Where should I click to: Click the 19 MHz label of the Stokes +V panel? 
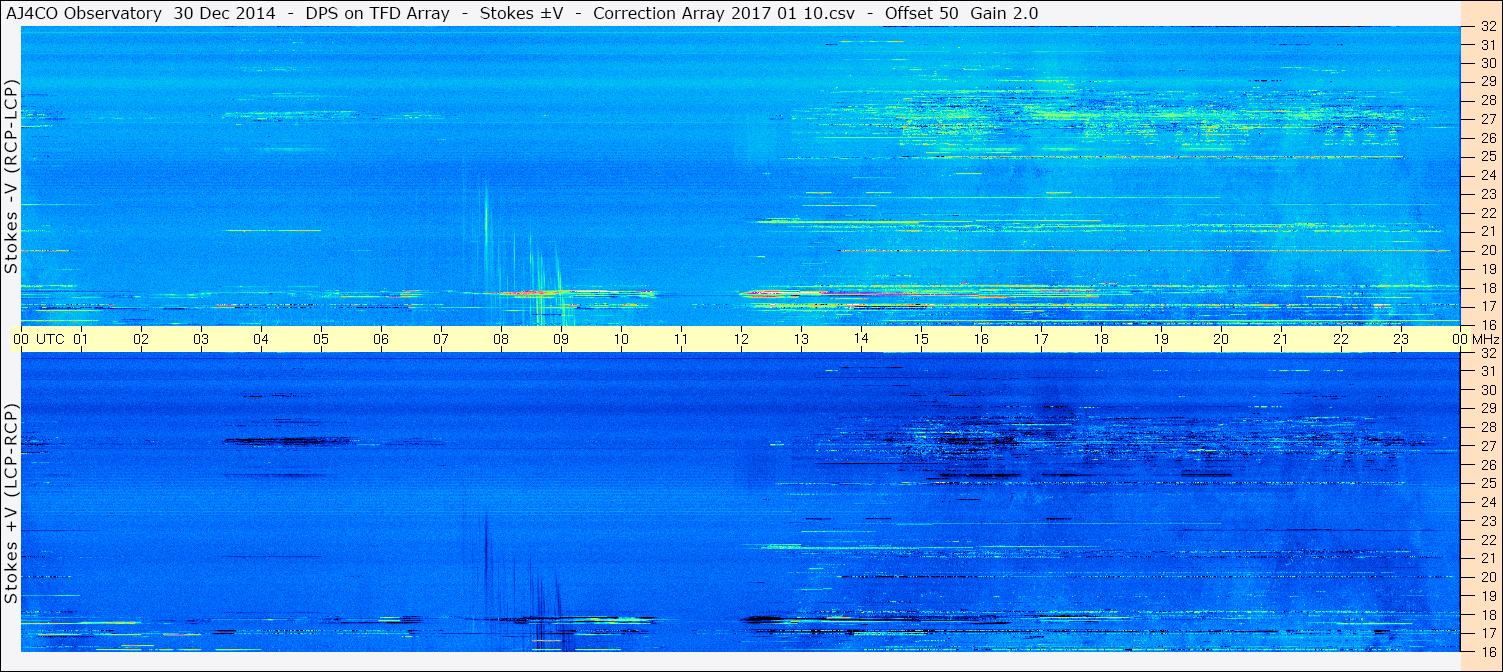(1488, 595)
